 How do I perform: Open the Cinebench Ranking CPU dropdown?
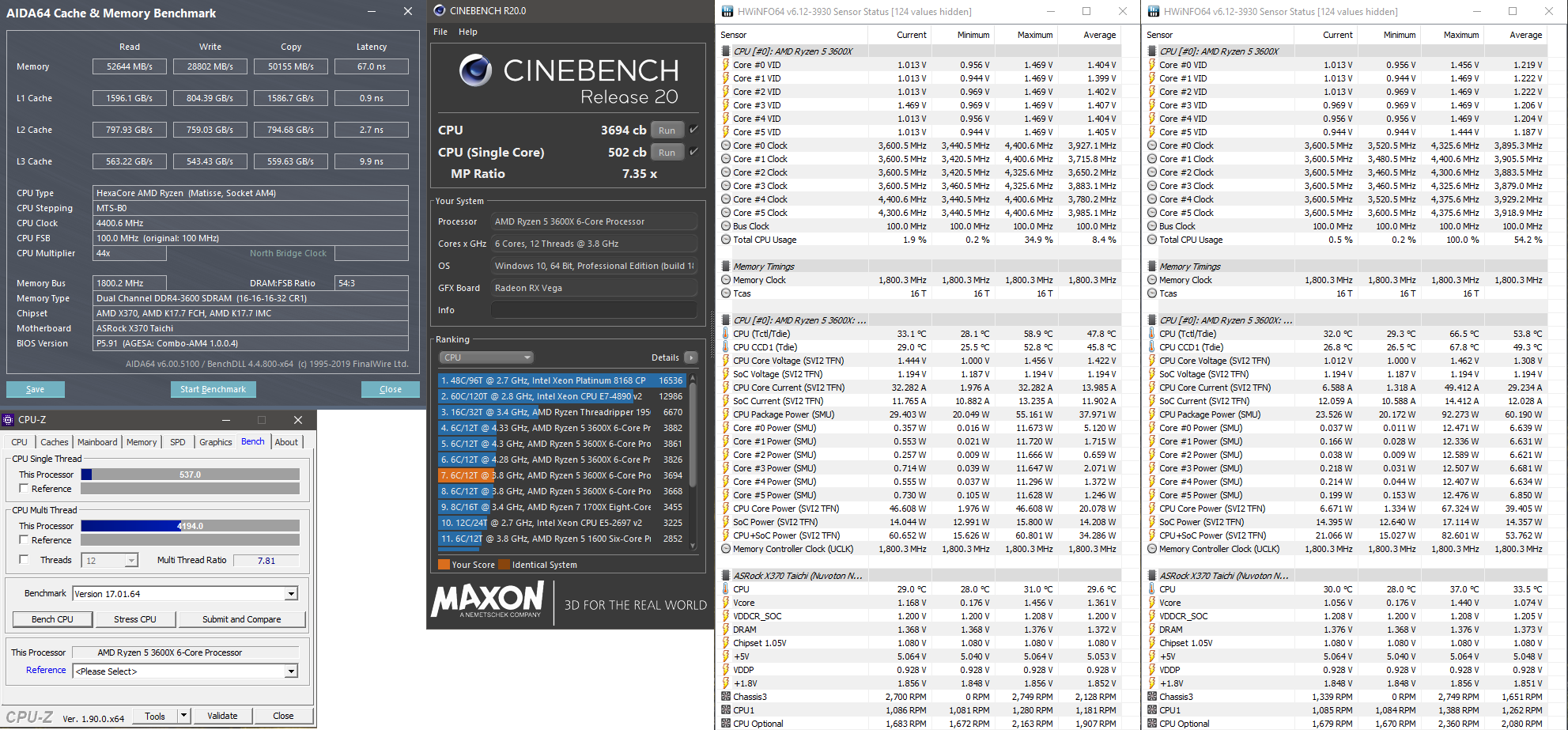(486, 357)
